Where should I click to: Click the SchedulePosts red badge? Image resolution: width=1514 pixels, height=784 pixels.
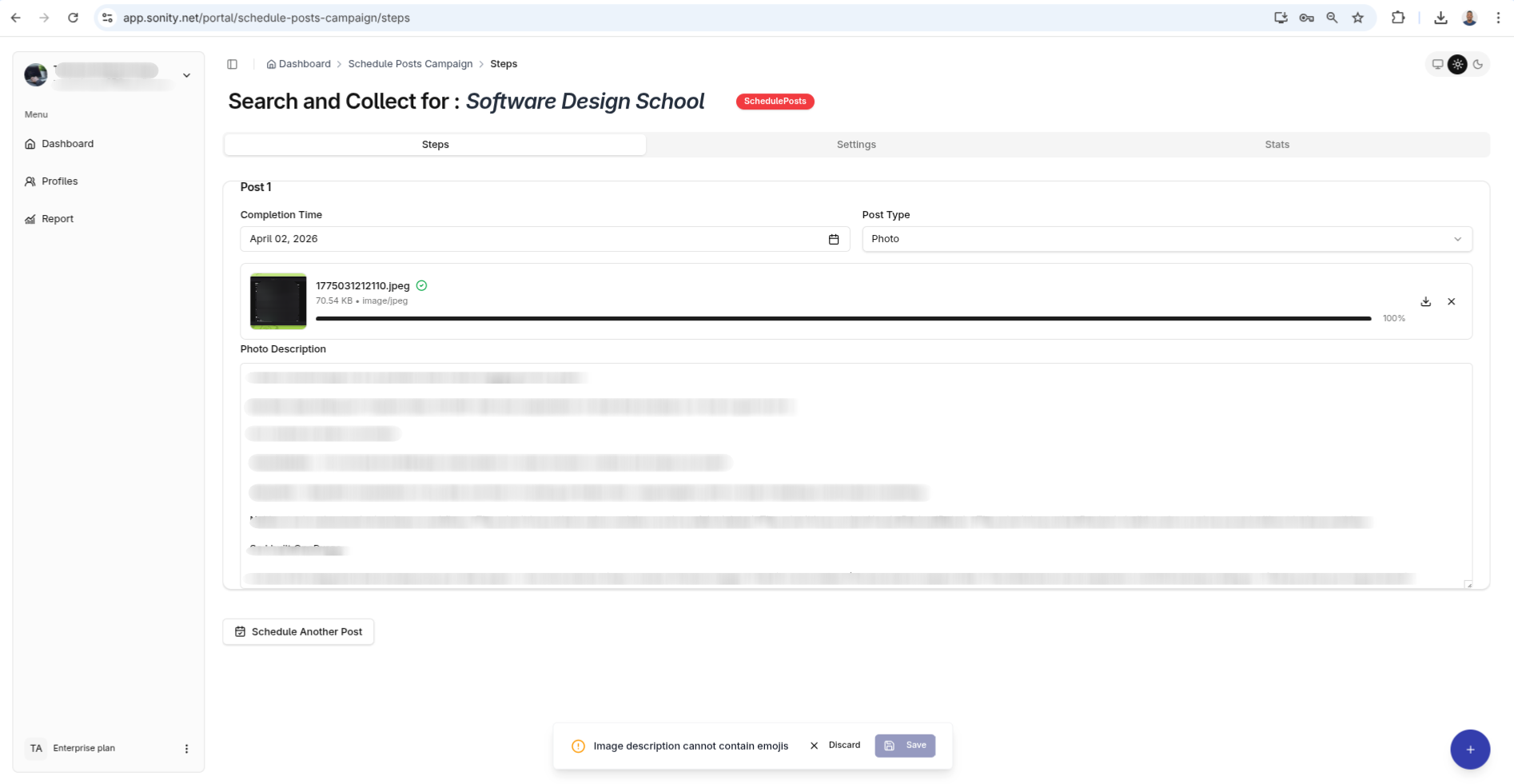click(x=775, y=101)
